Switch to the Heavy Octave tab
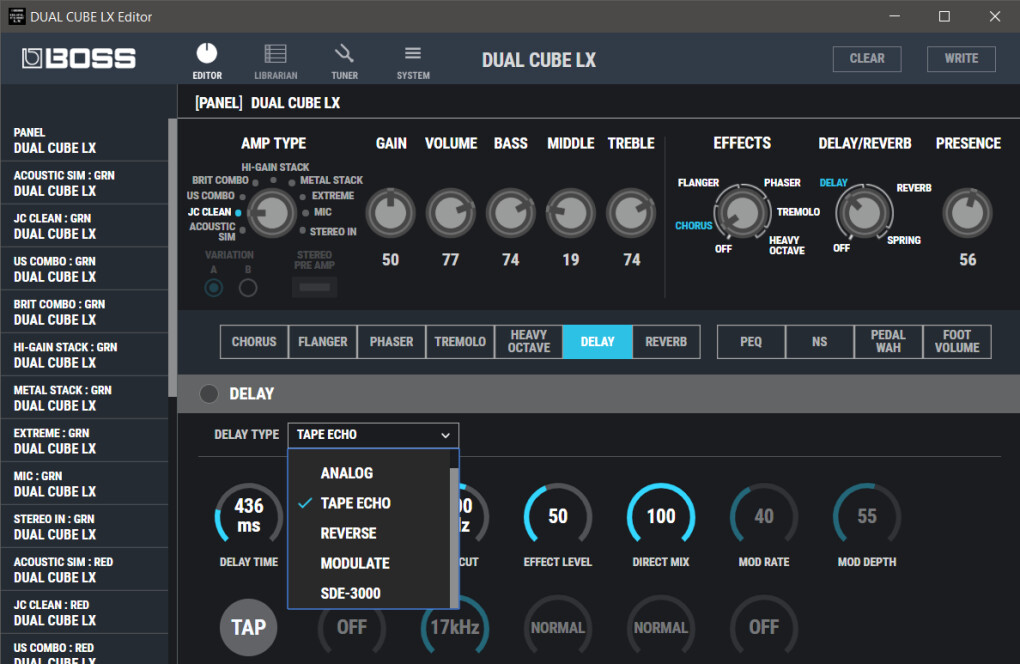 529,341
